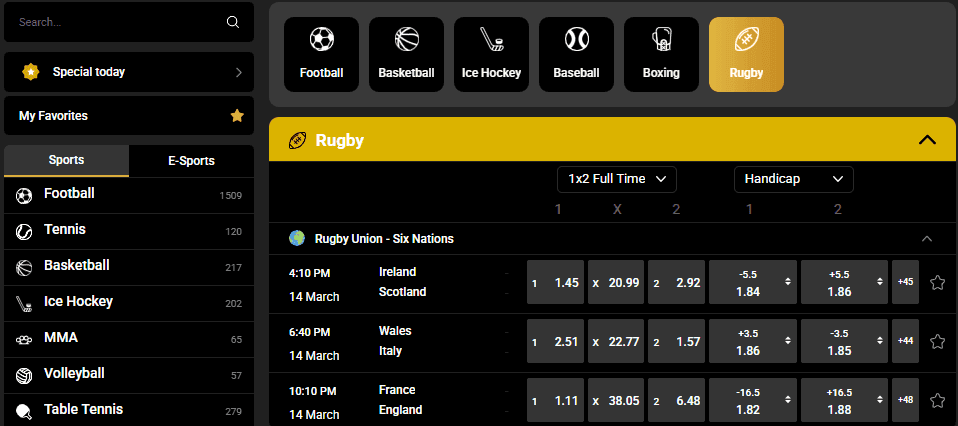Select the highlighted Rugby sport tile

[x=746, y=54]
